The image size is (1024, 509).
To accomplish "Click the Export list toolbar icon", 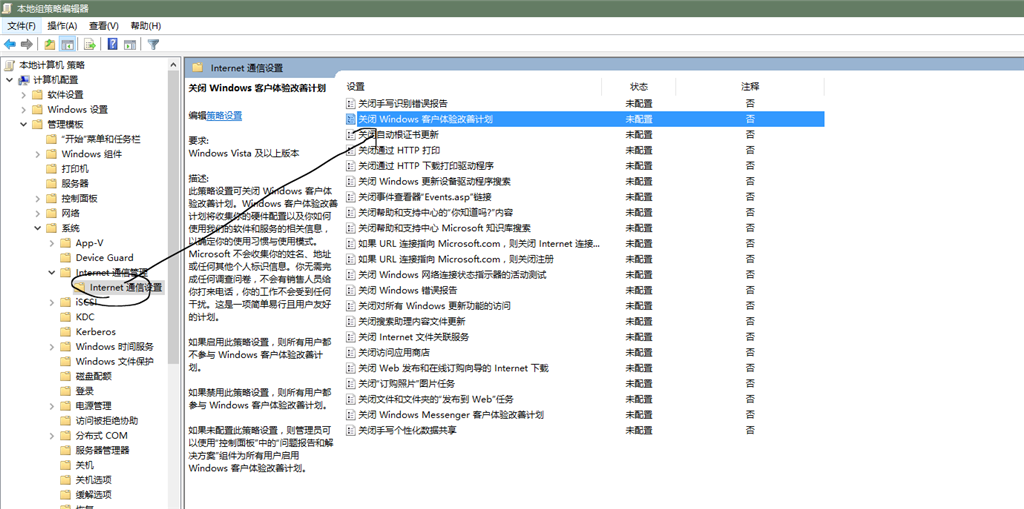I will point(90,44).
